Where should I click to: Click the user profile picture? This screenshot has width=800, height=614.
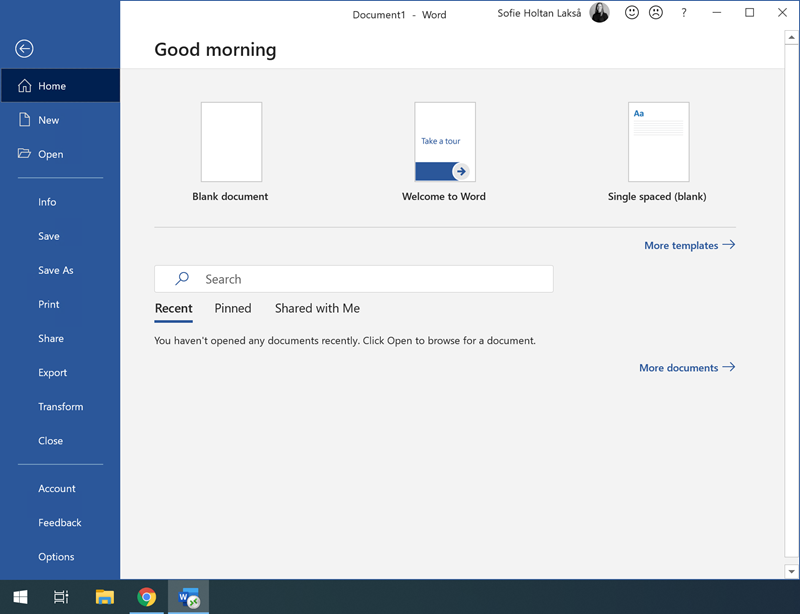pos(599,12)
